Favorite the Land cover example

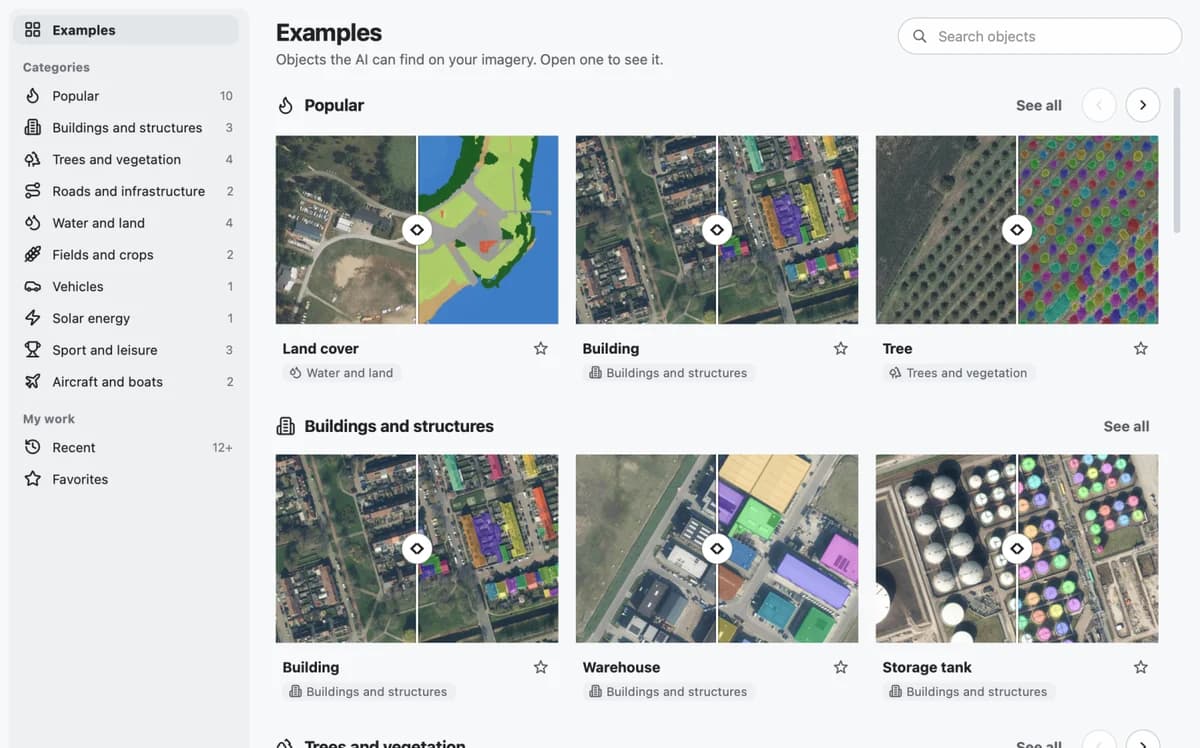(541, 348)
